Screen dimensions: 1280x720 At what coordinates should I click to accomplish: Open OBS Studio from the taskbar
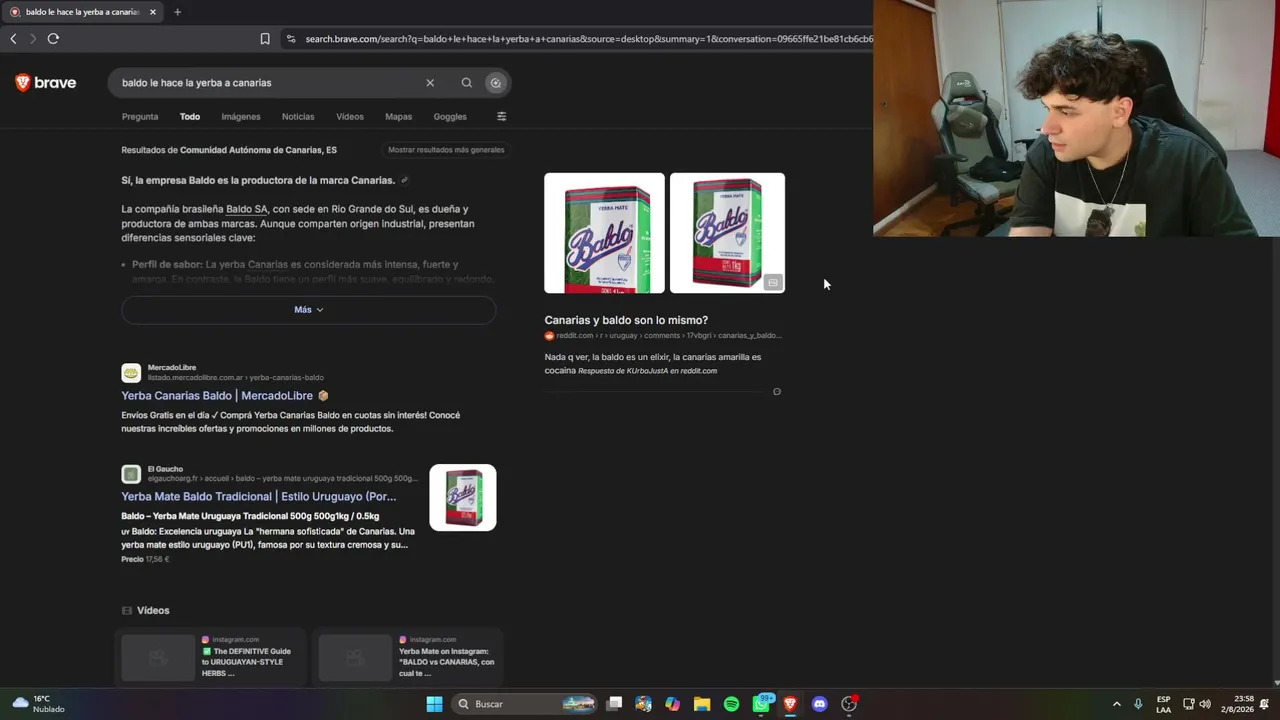tap(849, 704)
